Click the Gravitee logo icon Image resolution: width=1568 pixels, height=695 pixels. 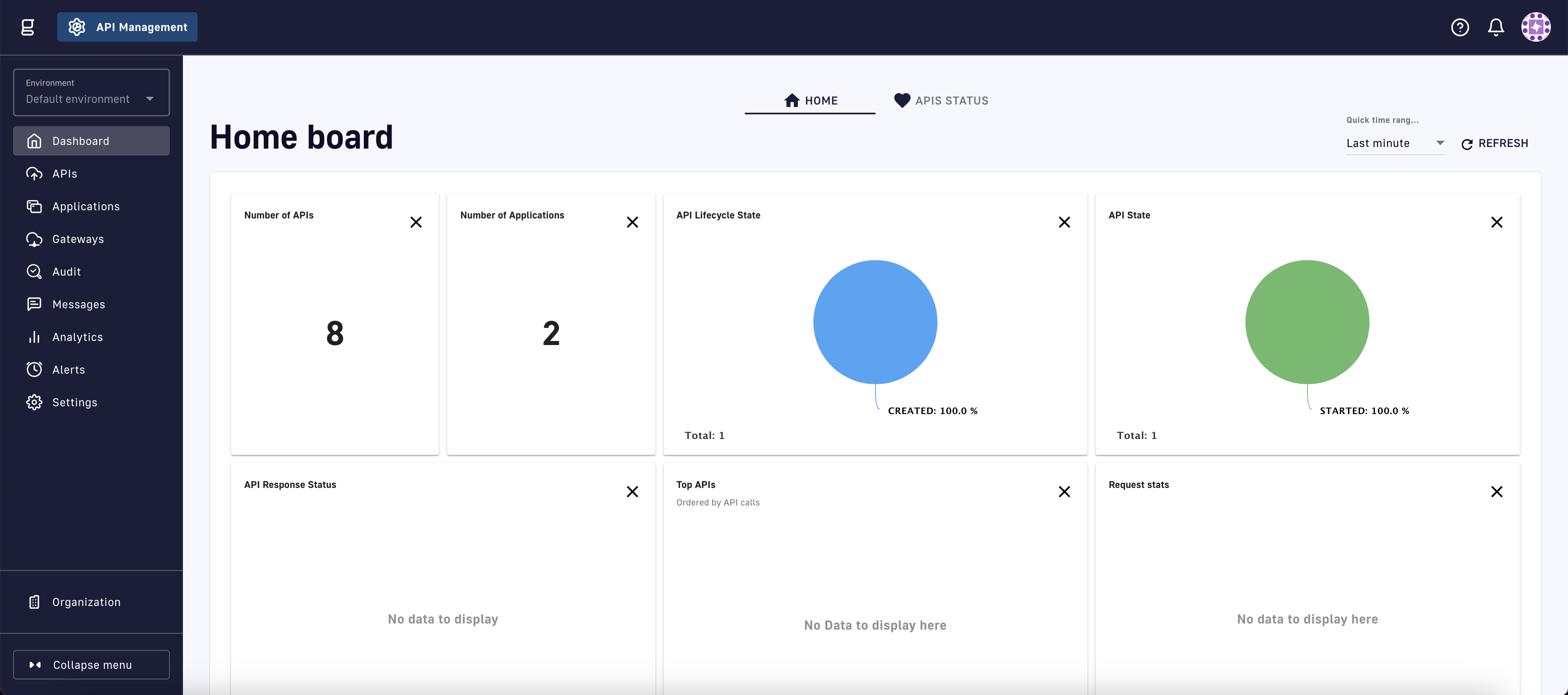[27, 27]
